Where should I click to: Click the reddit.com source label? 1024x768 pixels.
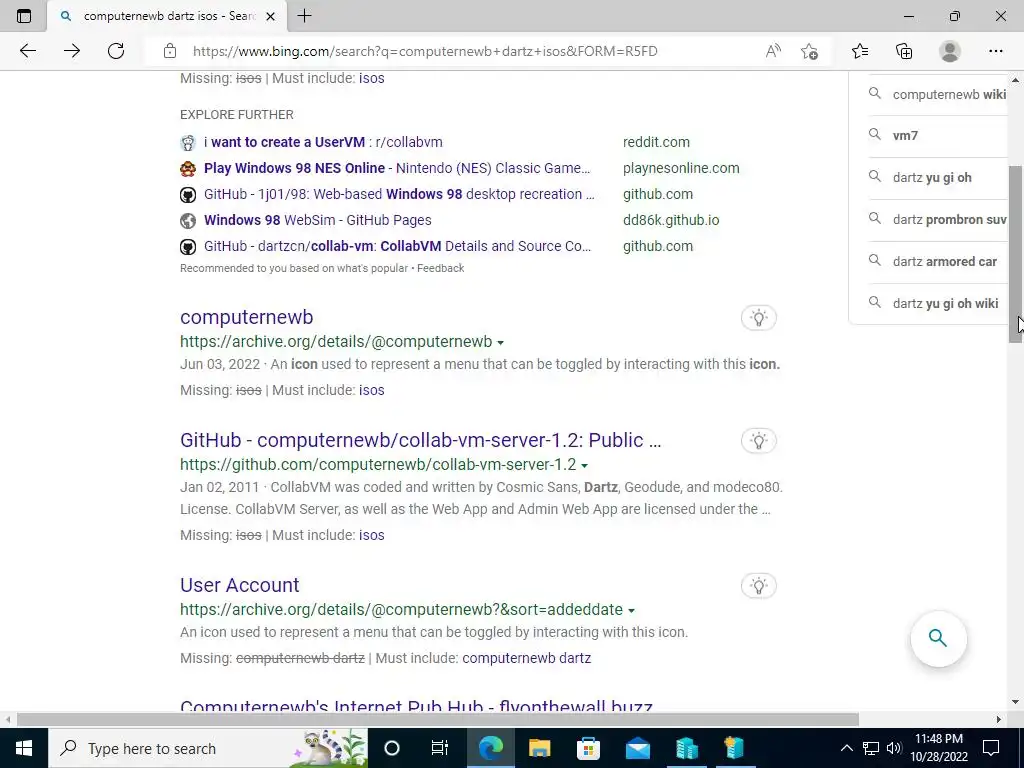point(656,142)
